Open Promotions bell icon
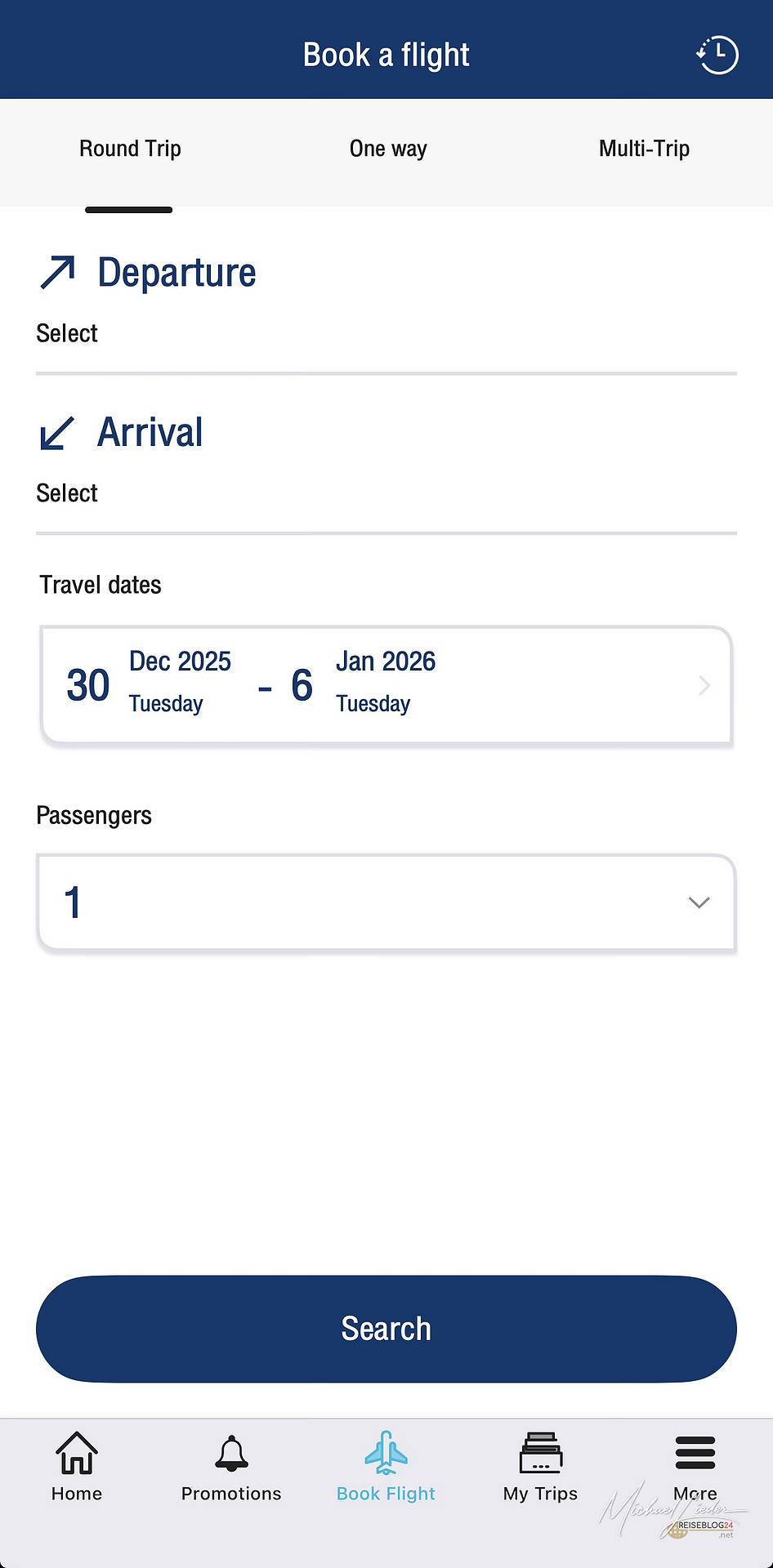This screenshot has height=1568, width=773. tap(231, 1454)
